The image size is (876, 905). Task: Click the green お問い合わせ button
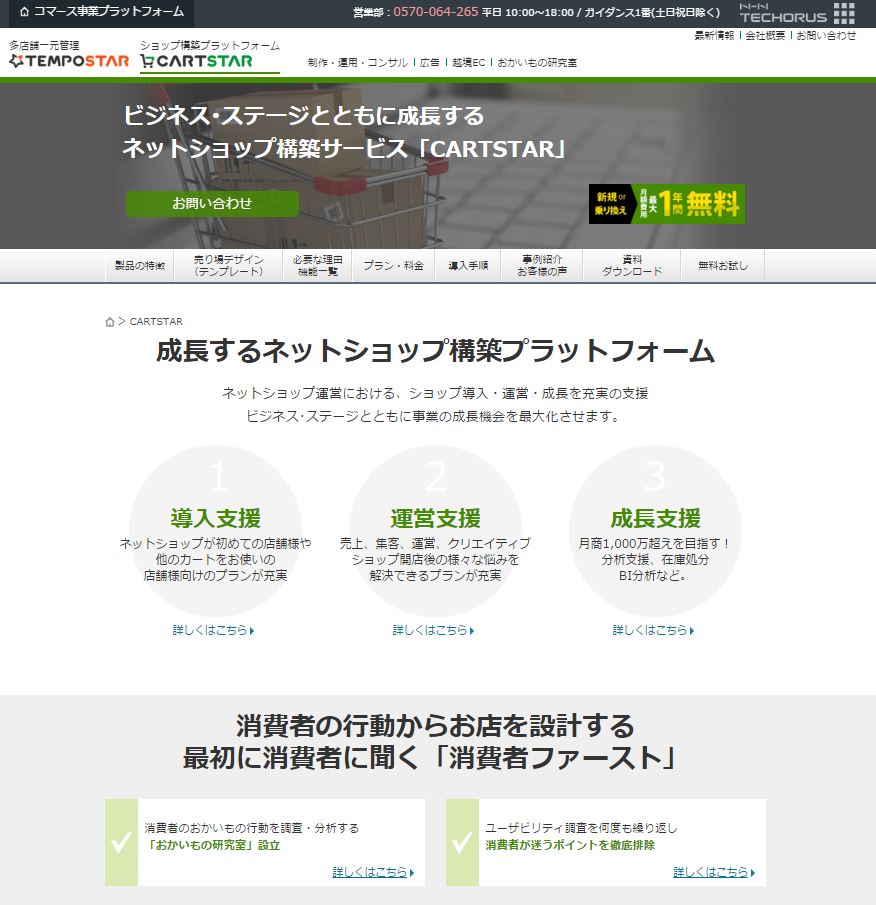click(x=212, y=204)
